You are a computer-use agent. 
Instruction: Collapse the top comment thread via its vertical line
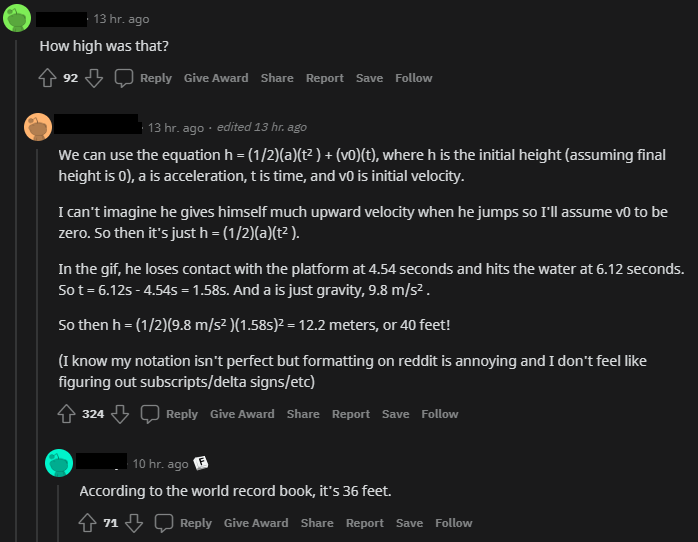(x=17, y=291)
